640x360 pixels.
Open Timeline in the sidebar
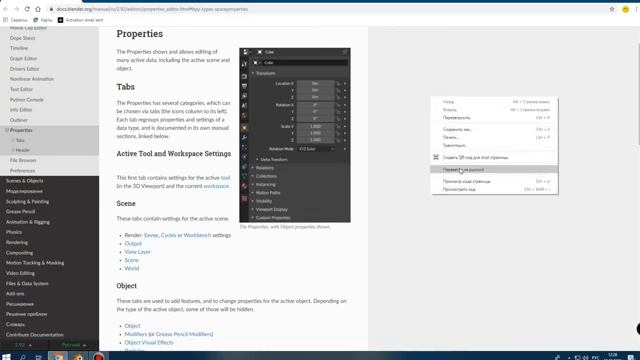pos(19,48)
